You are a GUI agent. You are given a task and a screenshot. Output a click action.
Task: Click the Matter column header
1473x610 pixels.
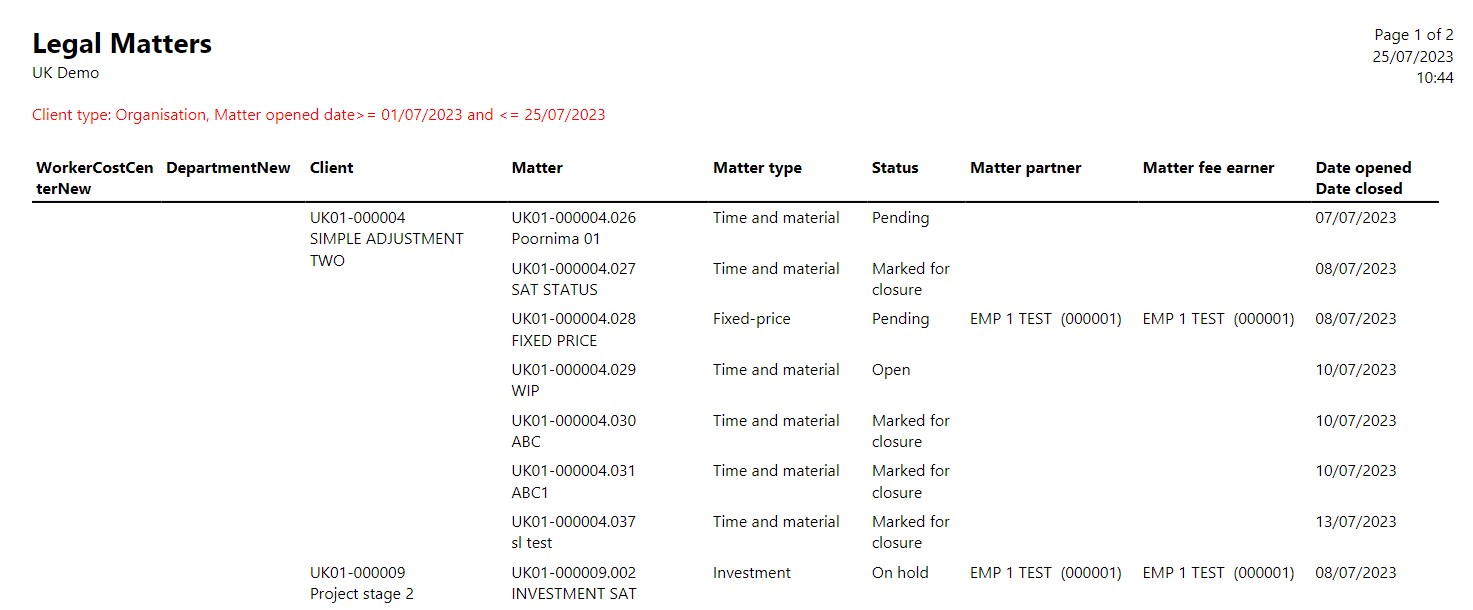coord(537,168)
